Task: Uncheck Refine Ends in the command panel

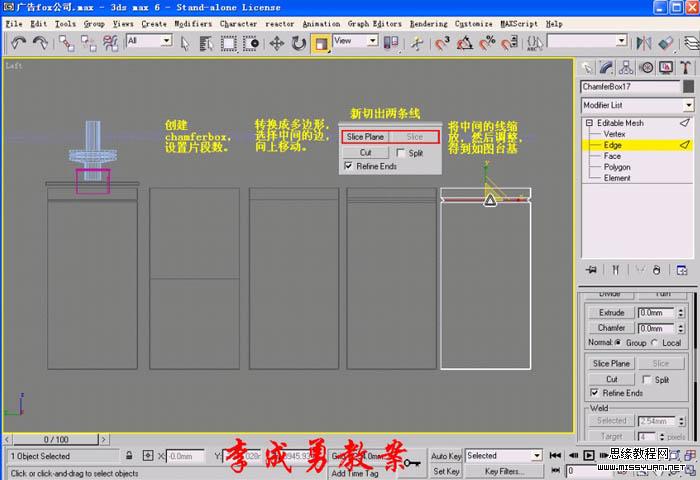Action: coord(596,393)
